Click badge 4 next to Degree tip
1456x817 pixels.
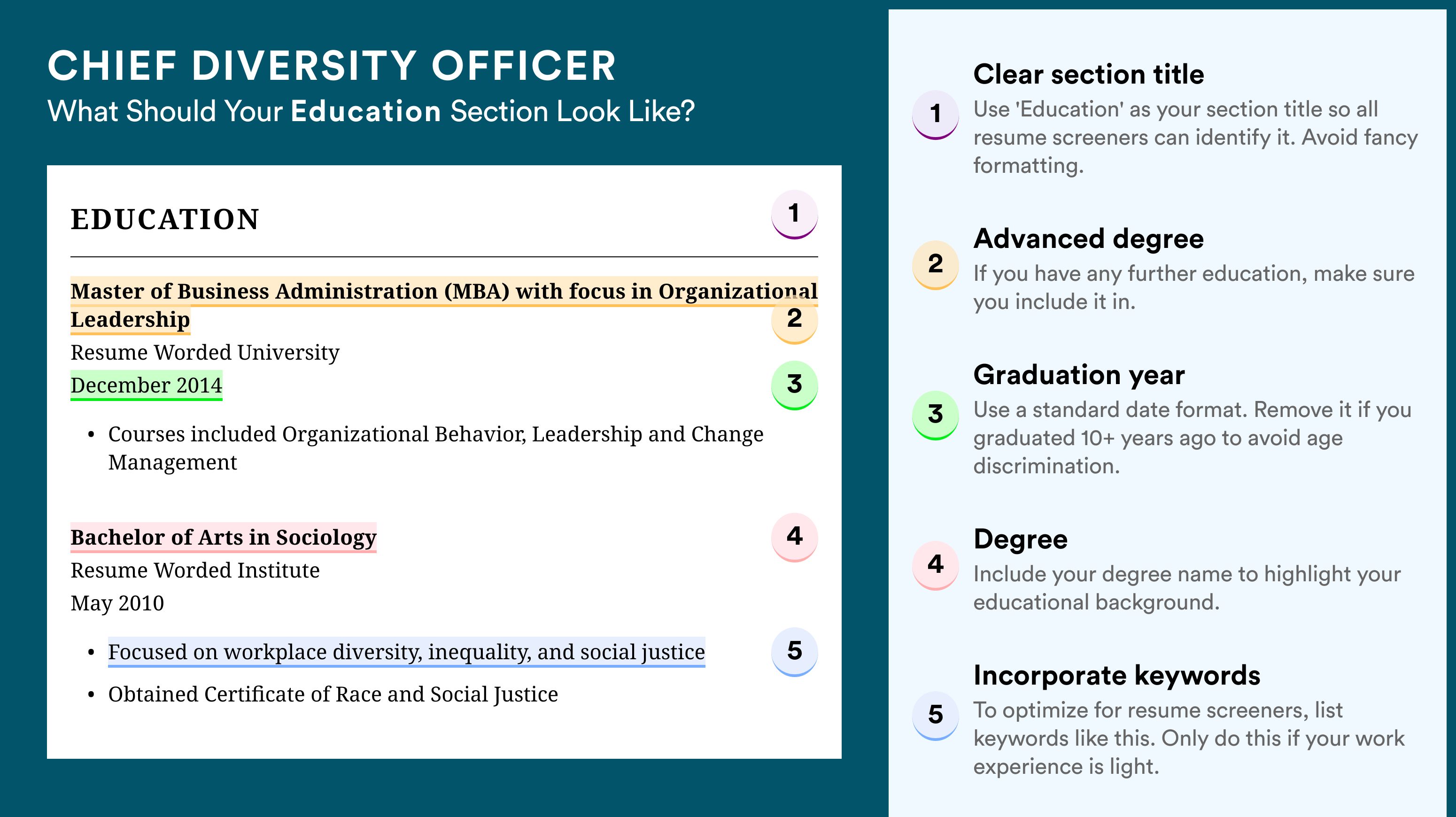[x=936, y=566]
